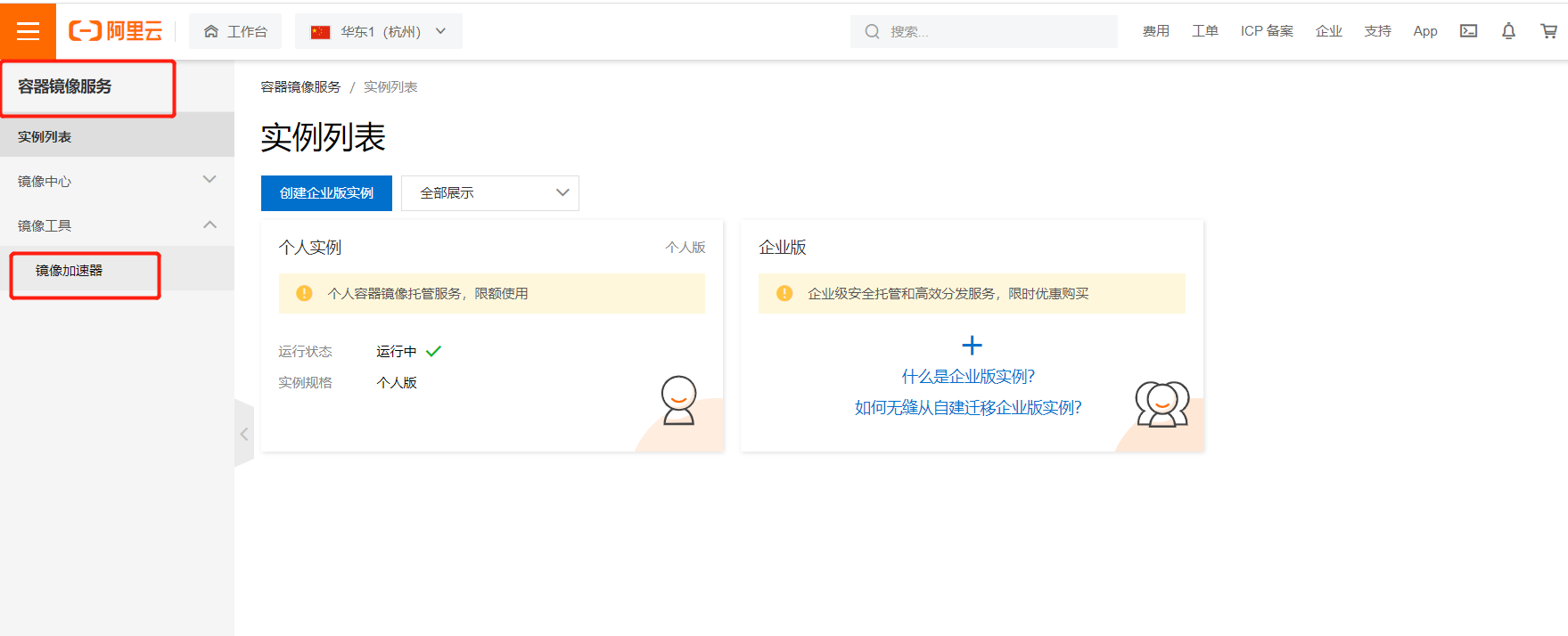Open the 华东1 (杭州) region dropdown
The width and height of the screenshot is (1568, 636).
pos(379,31)
